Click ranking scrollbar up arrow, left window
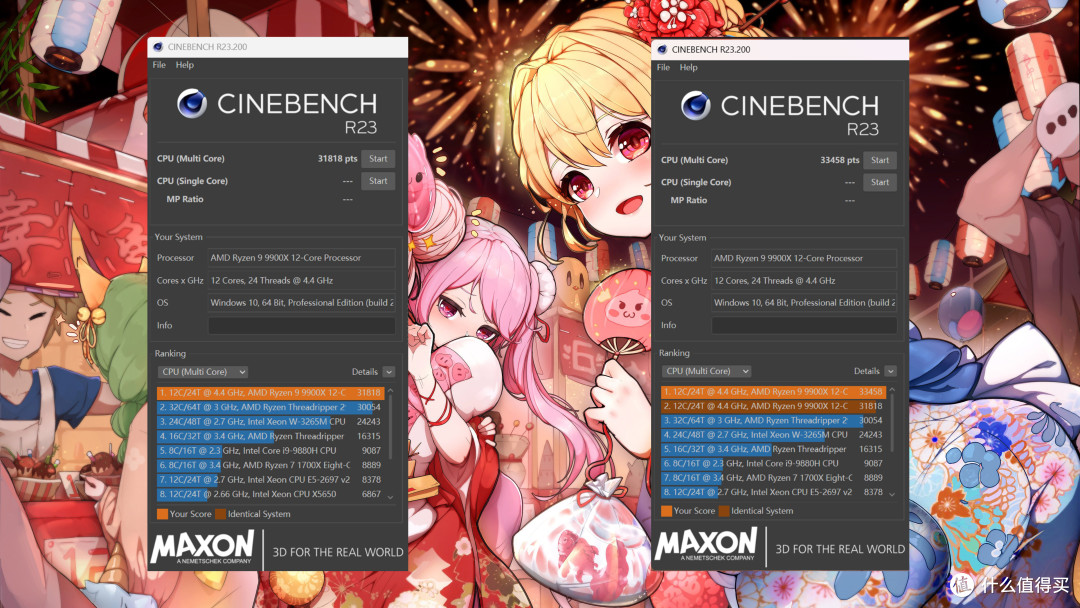Viewport: 1080px width, 608px height. tap(391, 391)
